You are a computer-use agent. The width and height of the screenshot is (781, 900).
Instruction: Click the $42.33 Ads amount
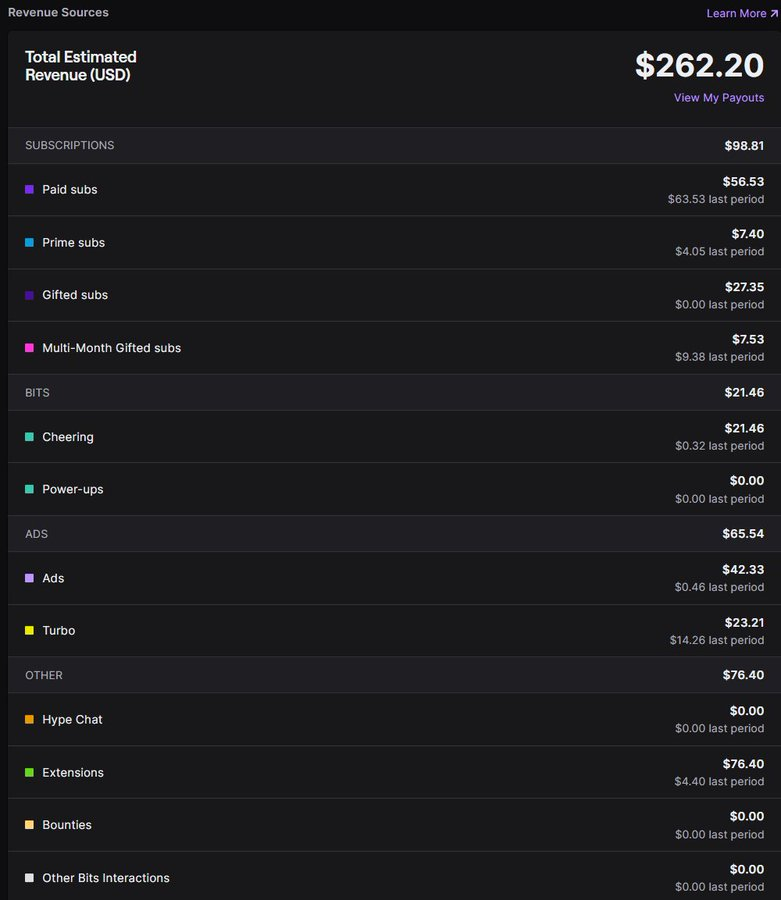point(743,569)
